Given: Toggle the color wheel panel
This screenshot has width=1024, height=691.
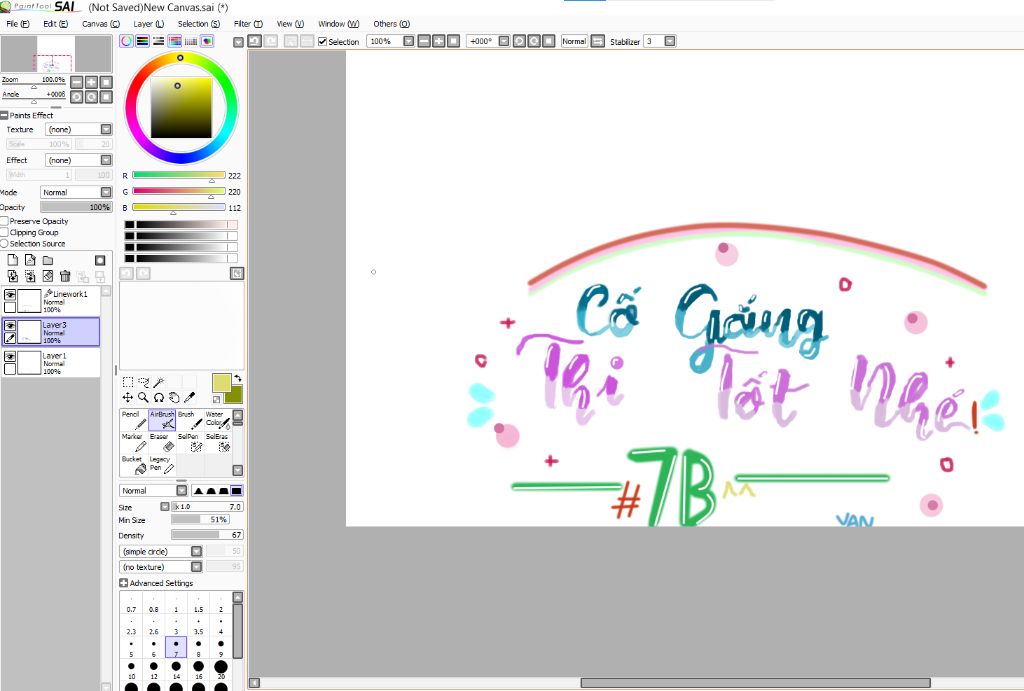Looking at the screenshot, I should 127,41.
